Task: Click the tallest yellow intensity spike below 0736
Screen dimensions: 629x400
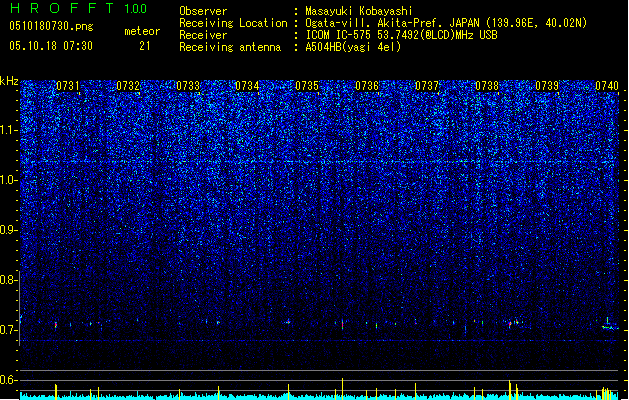Action: [x=342, y=388]
